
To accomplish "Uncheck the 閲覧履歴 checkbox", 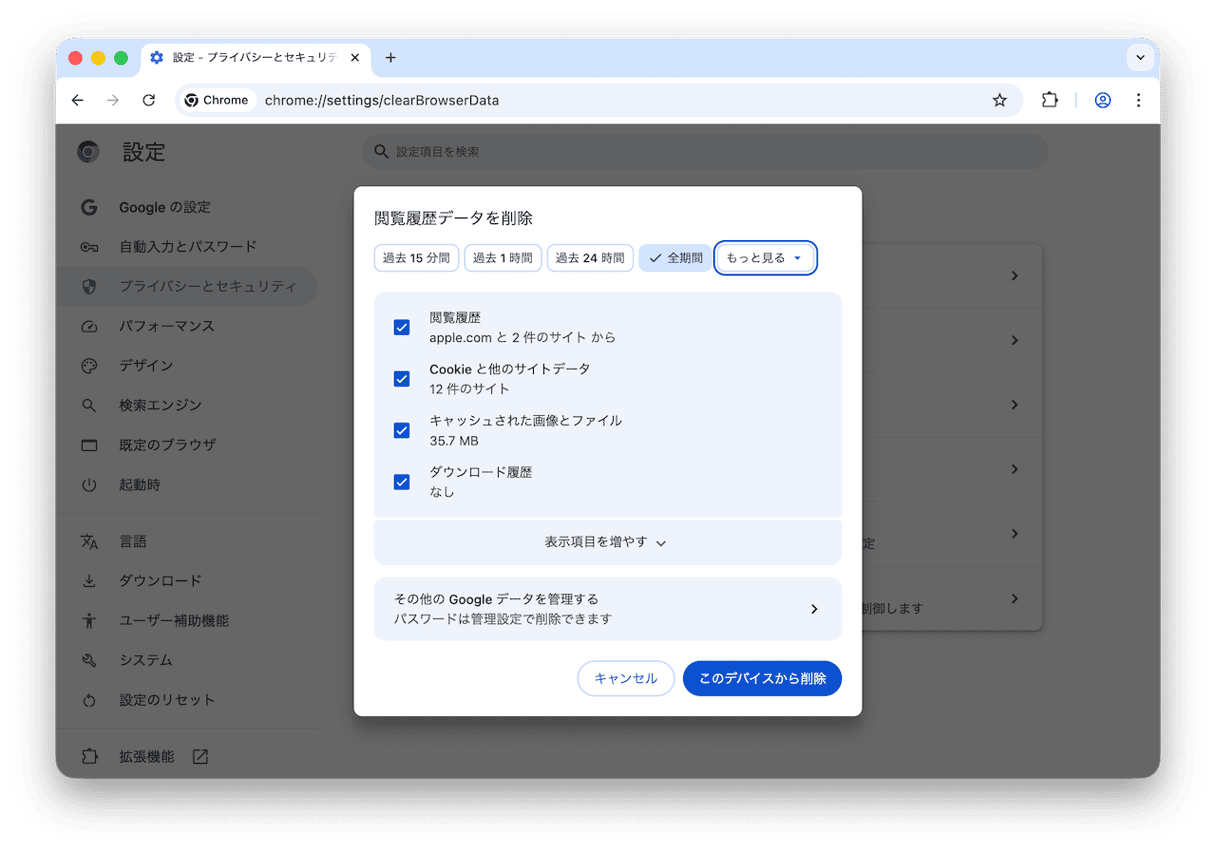I will tap(402, 327).
